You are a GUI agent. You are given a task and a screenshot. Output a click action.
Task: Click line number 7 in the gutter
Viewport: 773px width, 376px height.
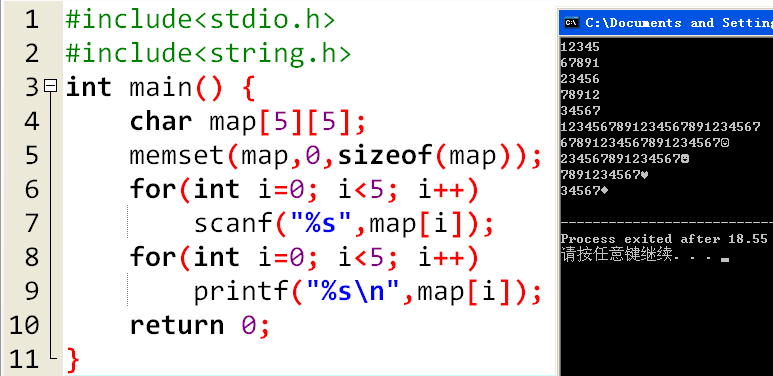[32, 224]
